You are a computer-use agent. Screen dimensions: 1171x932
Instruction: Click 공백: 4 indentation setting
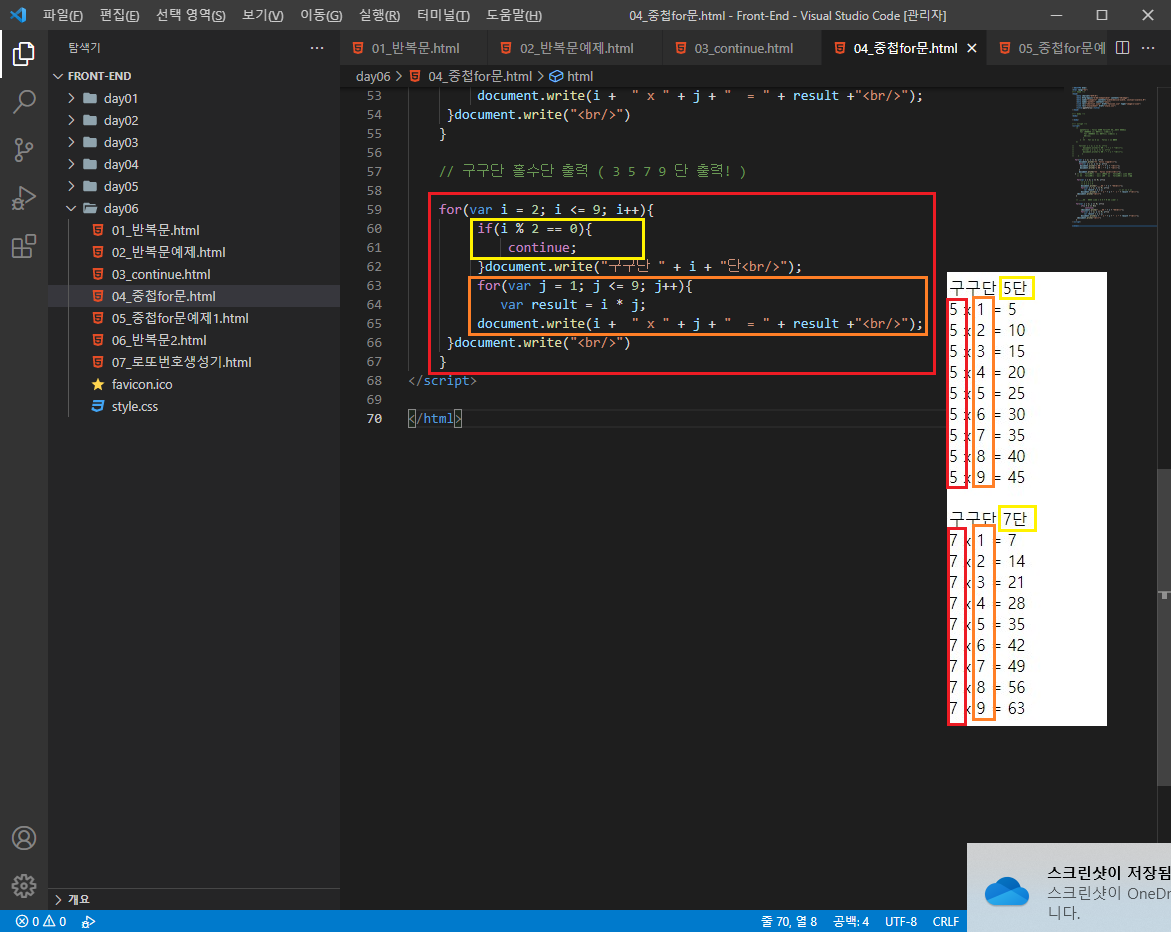pyautogui.click(x=851, y=922)
